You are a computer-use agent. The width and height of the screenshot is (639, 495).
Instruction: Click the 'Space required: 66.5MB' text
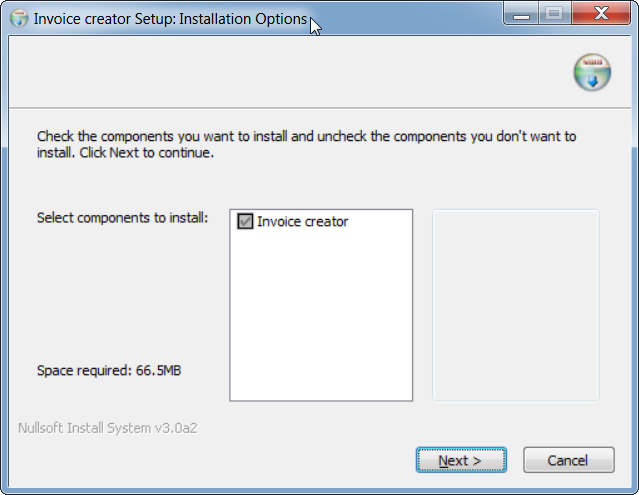click(x=109, y=371)
